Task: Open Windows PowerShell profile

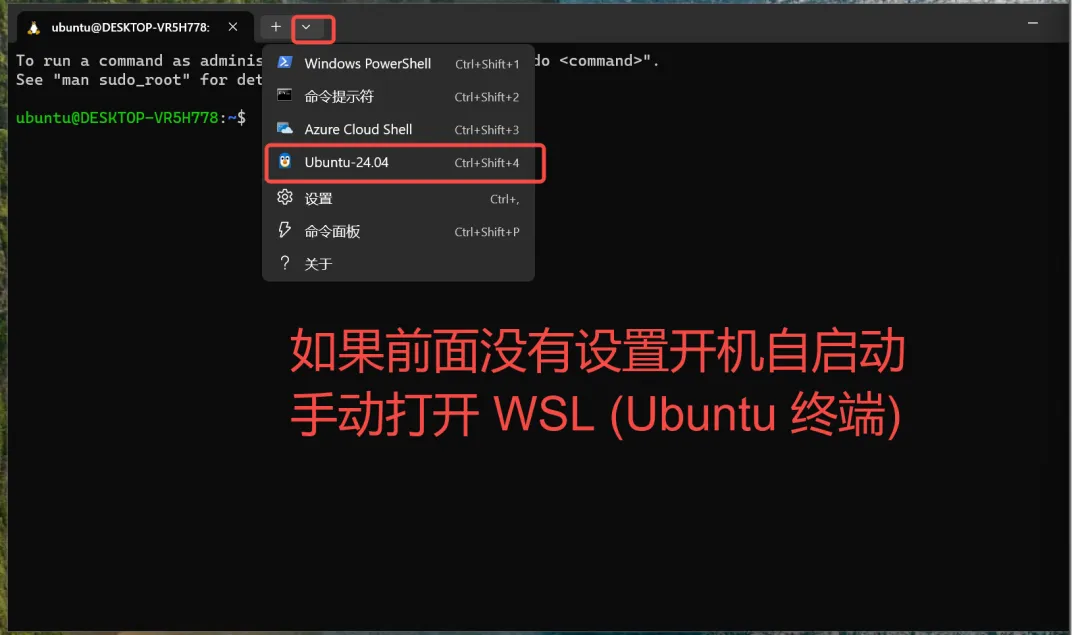Action: pyautogui.click(x=398, y=63)
